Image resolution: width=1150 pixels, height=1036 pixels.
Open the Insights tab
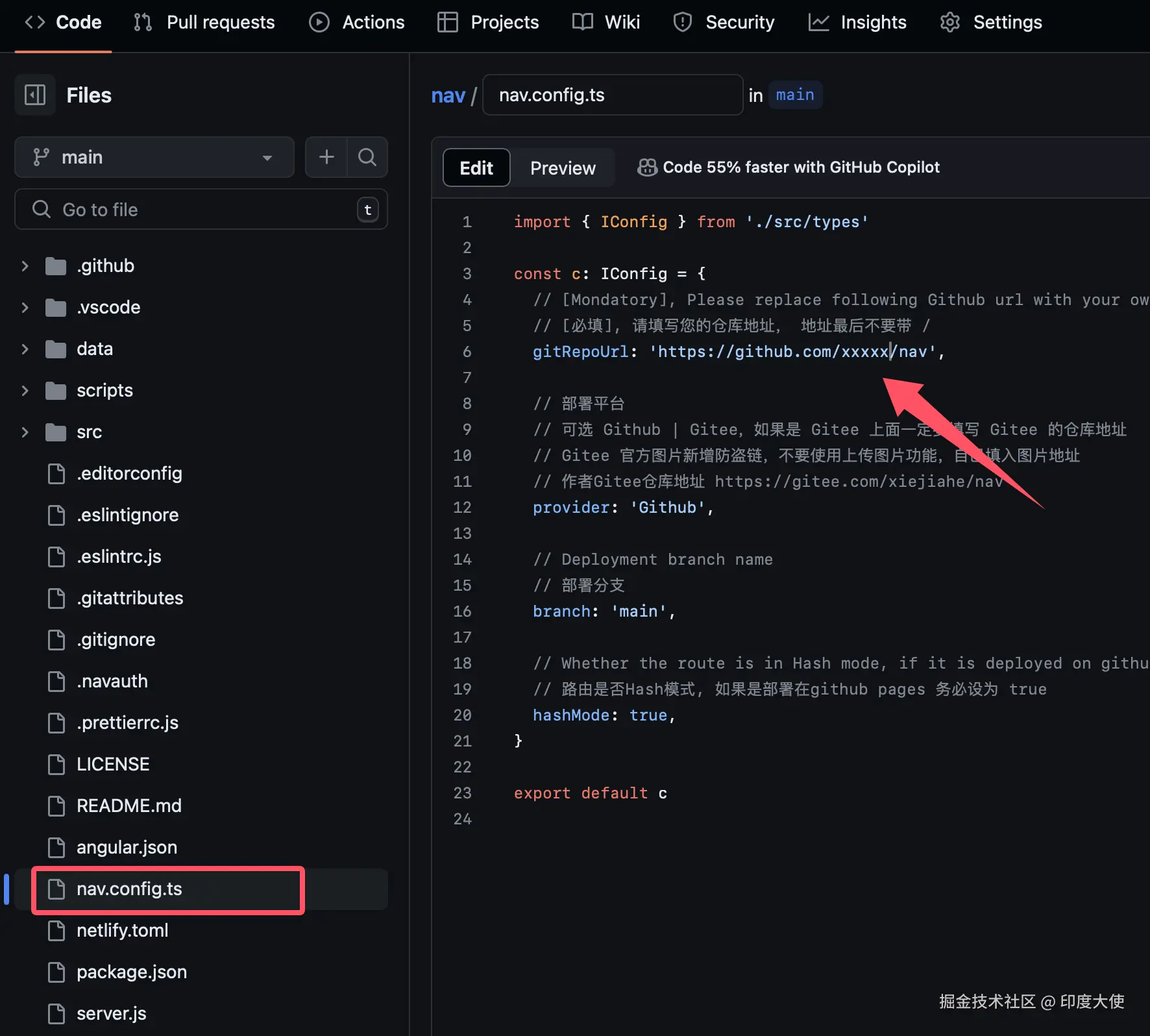click(857, 22)
